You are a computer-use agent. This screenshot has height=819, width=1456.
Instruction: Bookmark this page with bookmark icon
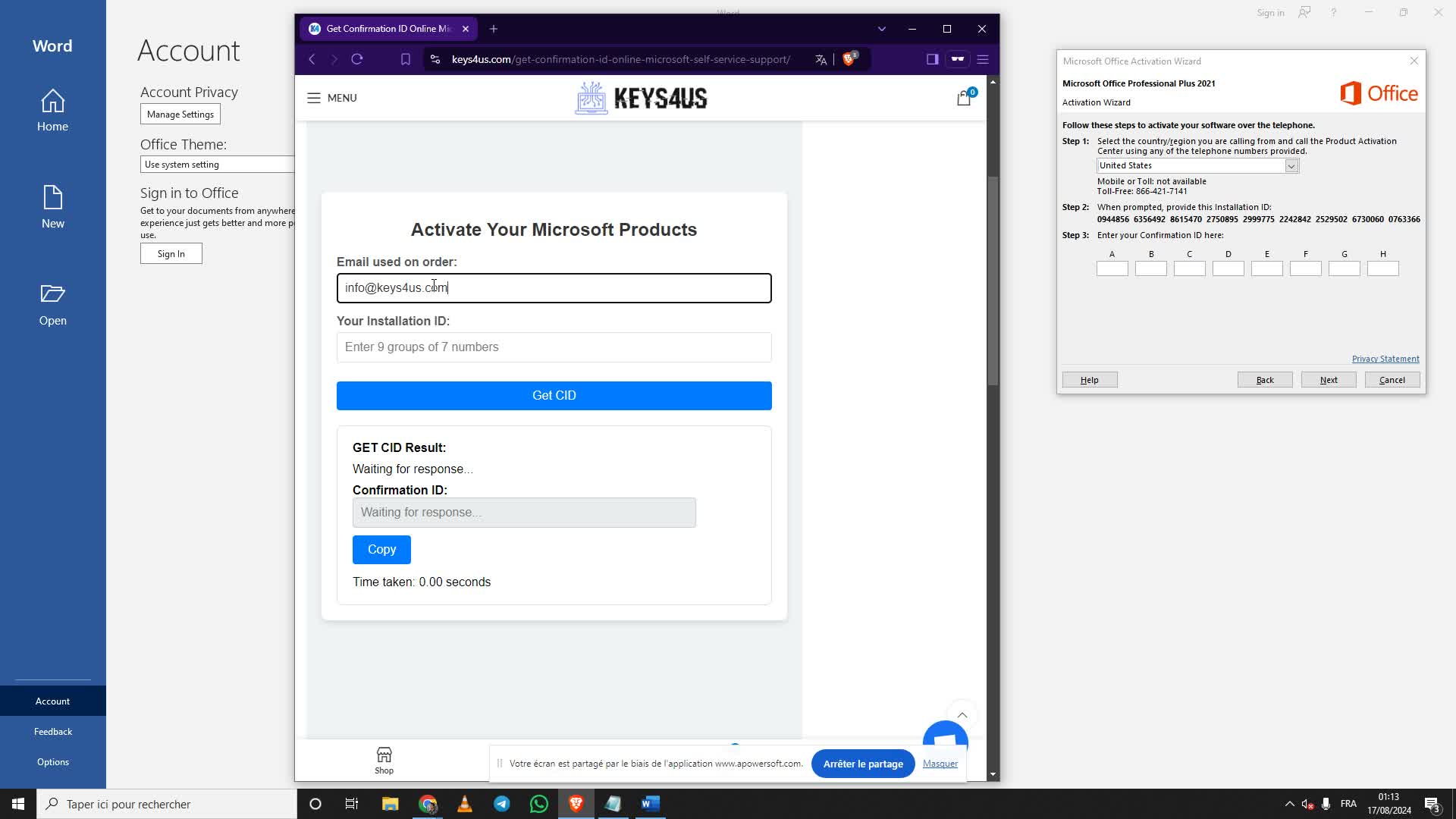(406, 59)
